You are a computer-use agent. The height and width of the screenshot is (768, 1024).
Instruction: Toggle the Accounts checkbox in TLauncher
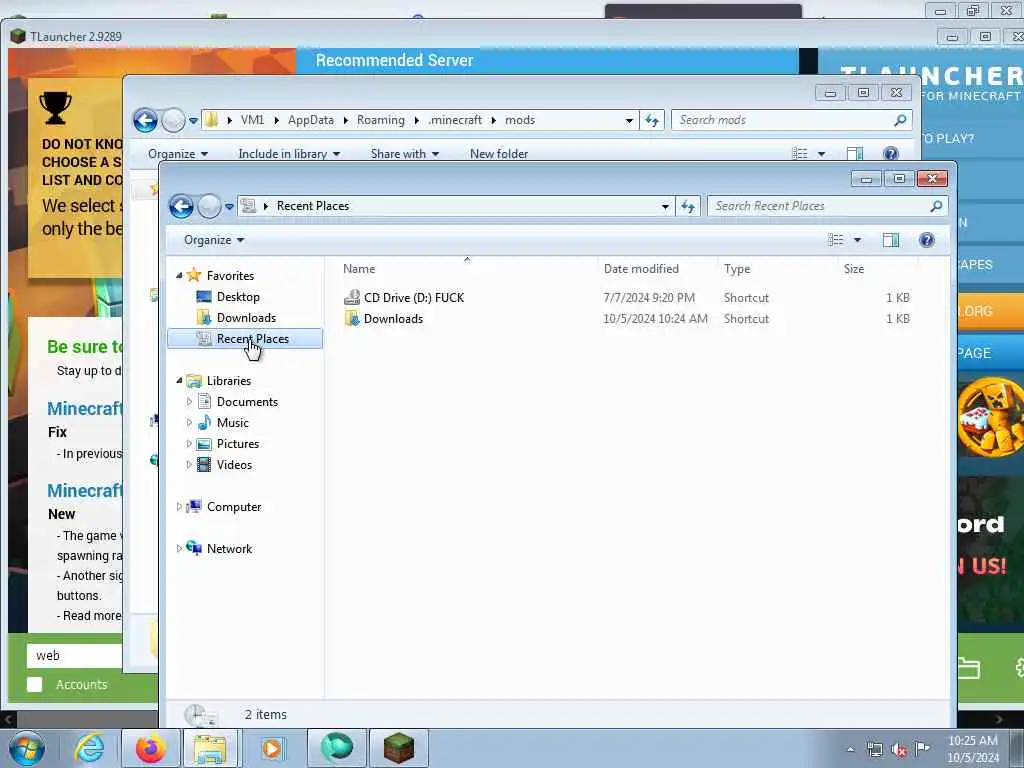point(35,684)
